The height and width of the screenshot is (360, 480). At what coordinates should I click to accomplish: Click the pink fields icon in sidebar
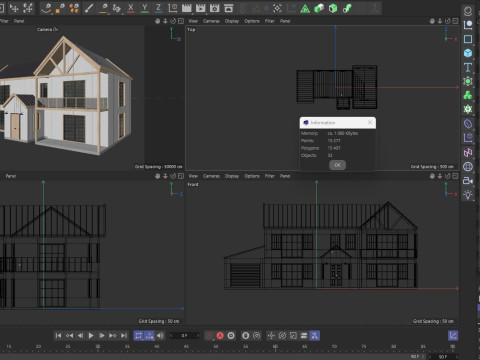click(x=468, y=153)
